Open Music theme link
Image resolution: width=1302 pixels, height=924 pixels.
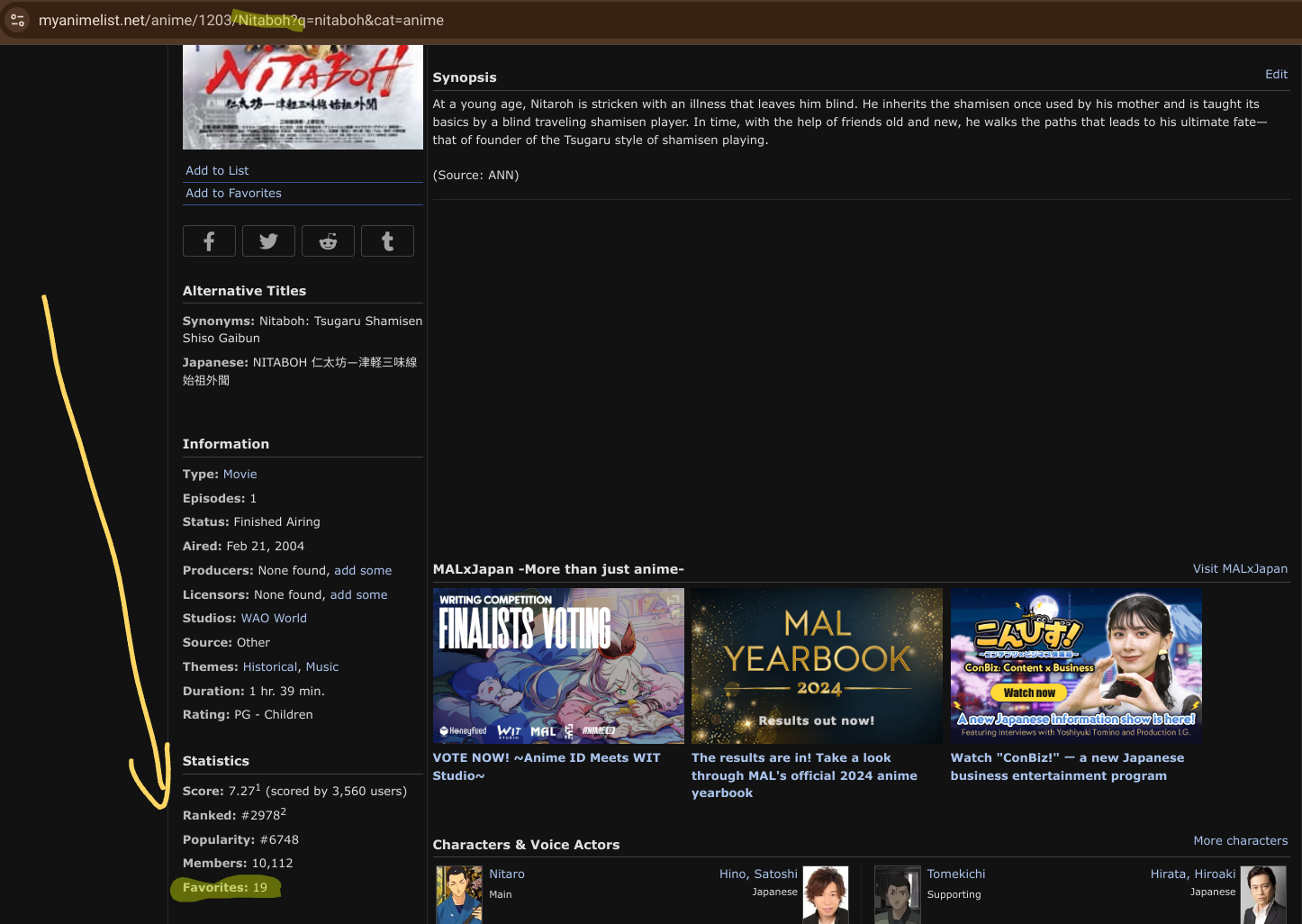pos(322,666)
